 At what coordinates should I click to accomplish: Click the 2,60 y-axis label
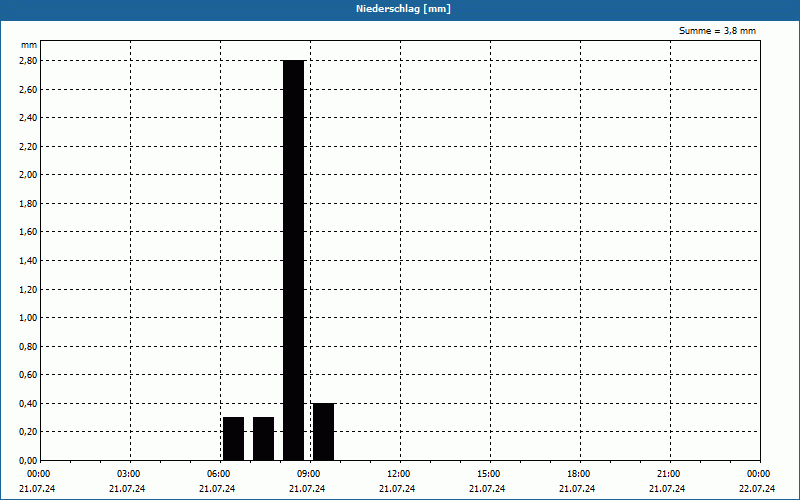coord(29,89)
